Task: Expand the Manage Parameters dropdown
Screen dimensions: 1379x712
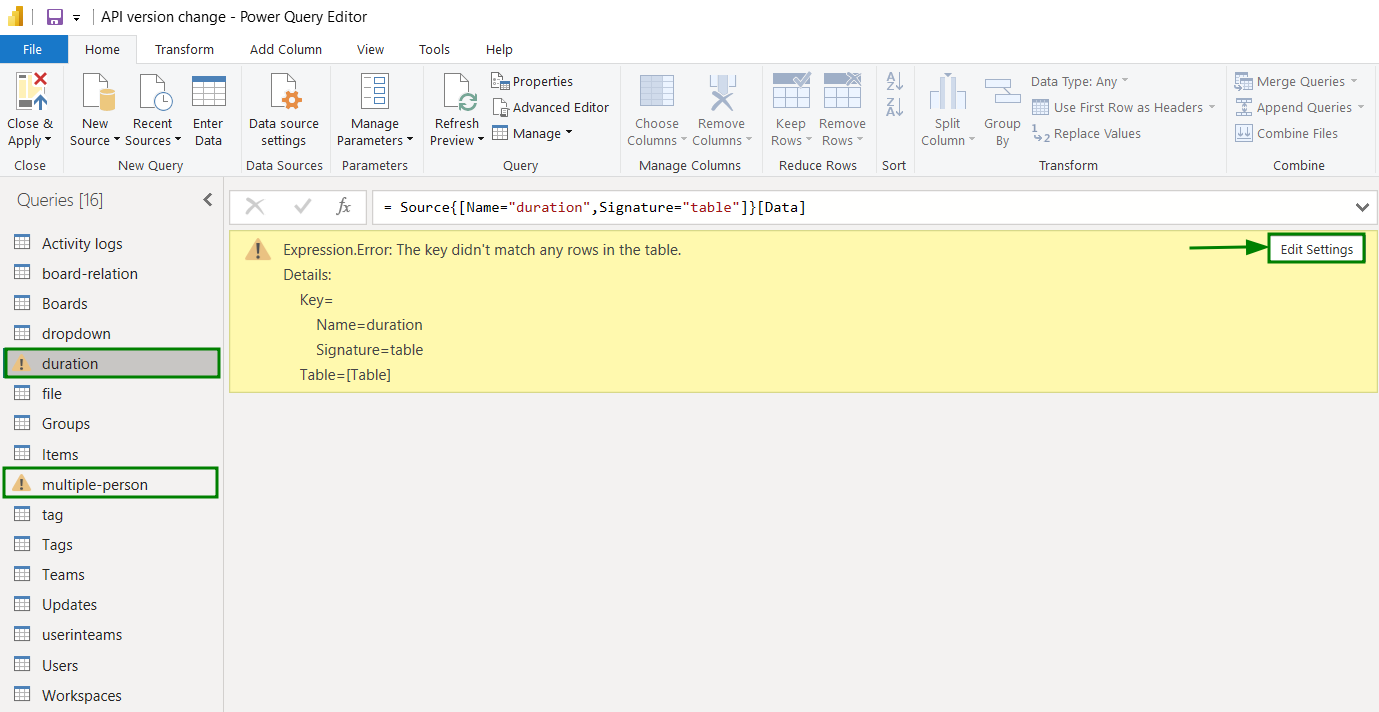Action: coord(375,141)
